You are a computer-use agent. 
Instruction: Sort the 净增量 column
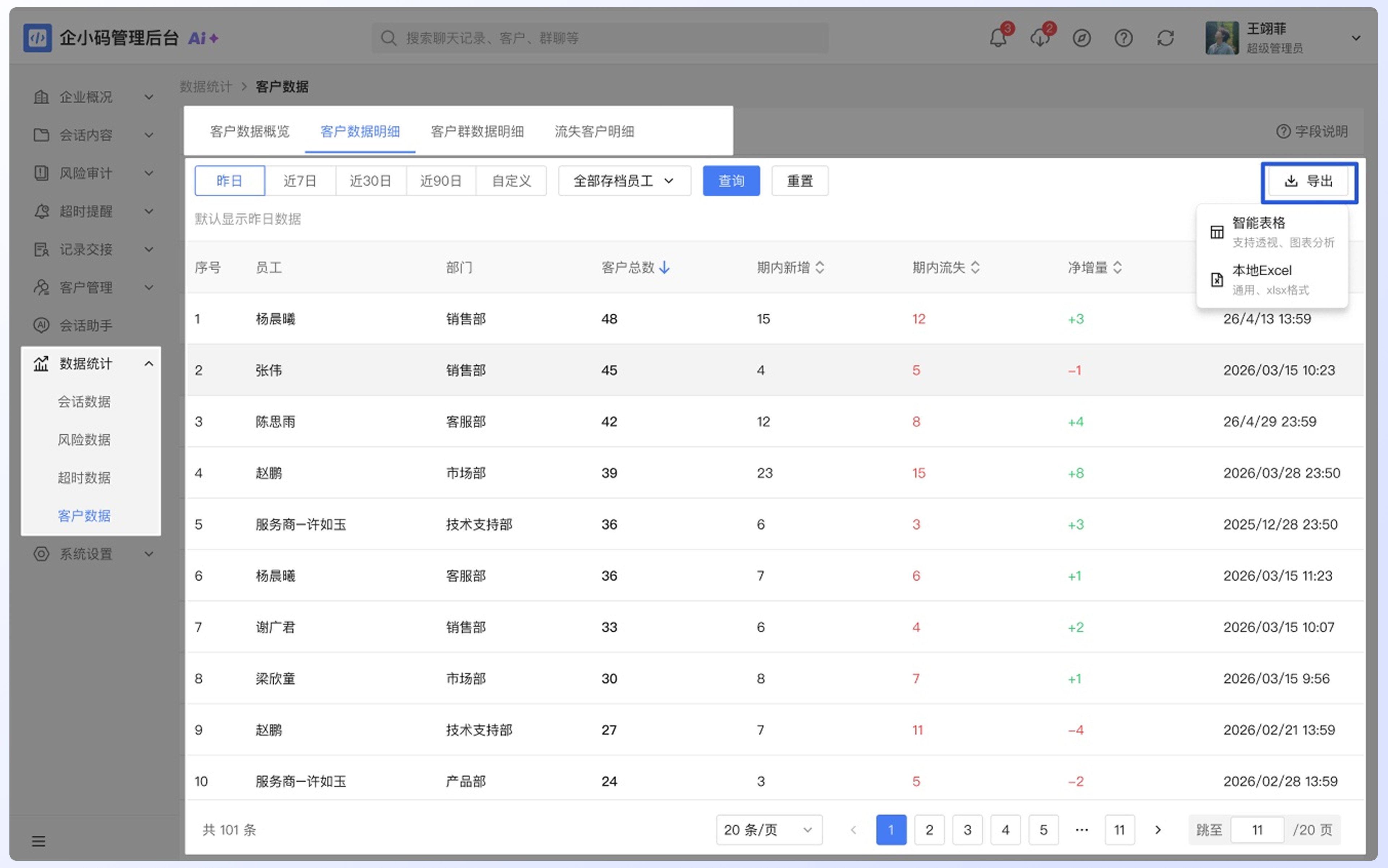1118,267
